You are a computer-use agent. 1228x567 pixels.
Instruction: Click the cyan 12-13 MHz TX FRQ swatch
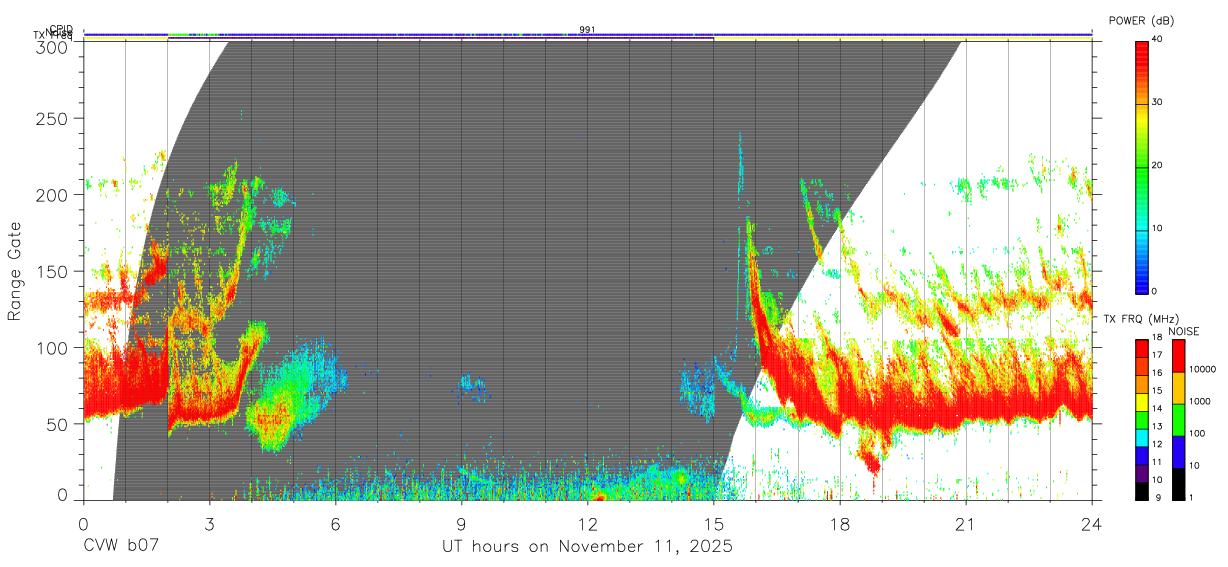[x=1141, y=437]
